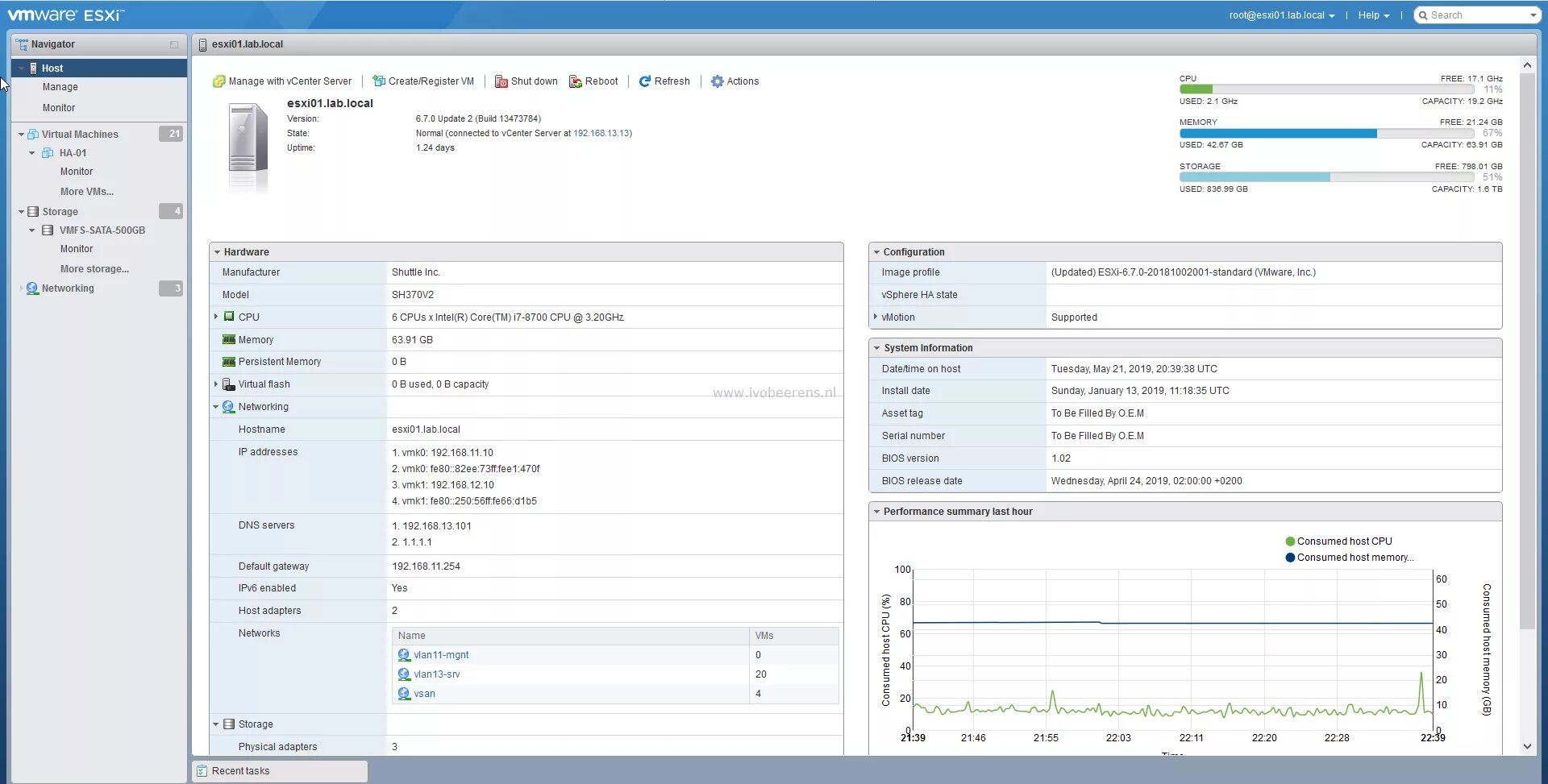Collapse the System Information panel

(x=876, y=348)
